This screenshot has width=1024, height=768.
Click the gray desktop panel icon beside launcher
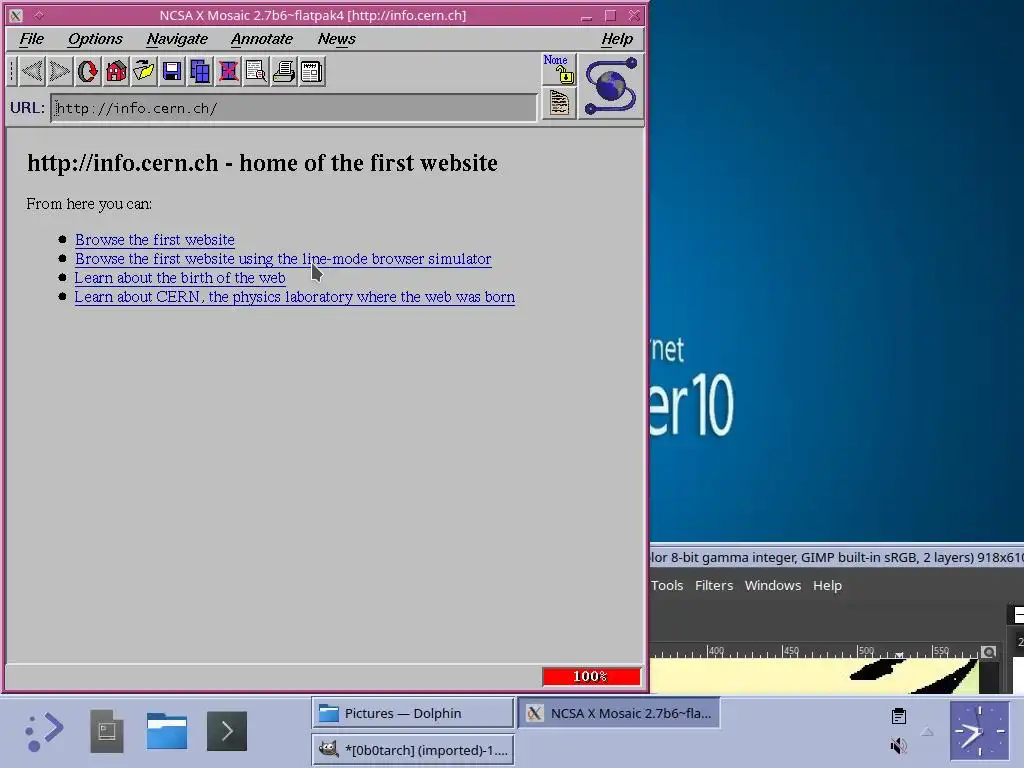pos(106,731)
